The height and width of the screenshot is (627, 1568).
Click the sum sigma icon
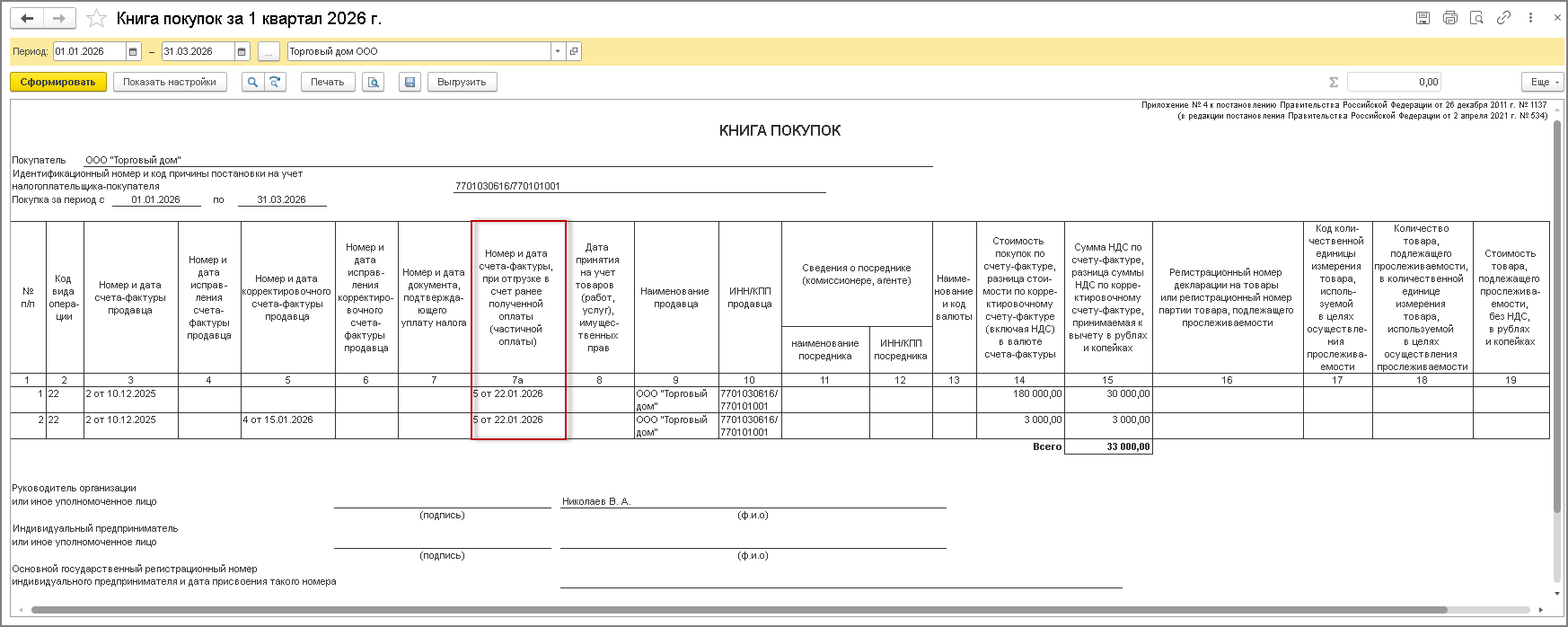click(1334, 82)
